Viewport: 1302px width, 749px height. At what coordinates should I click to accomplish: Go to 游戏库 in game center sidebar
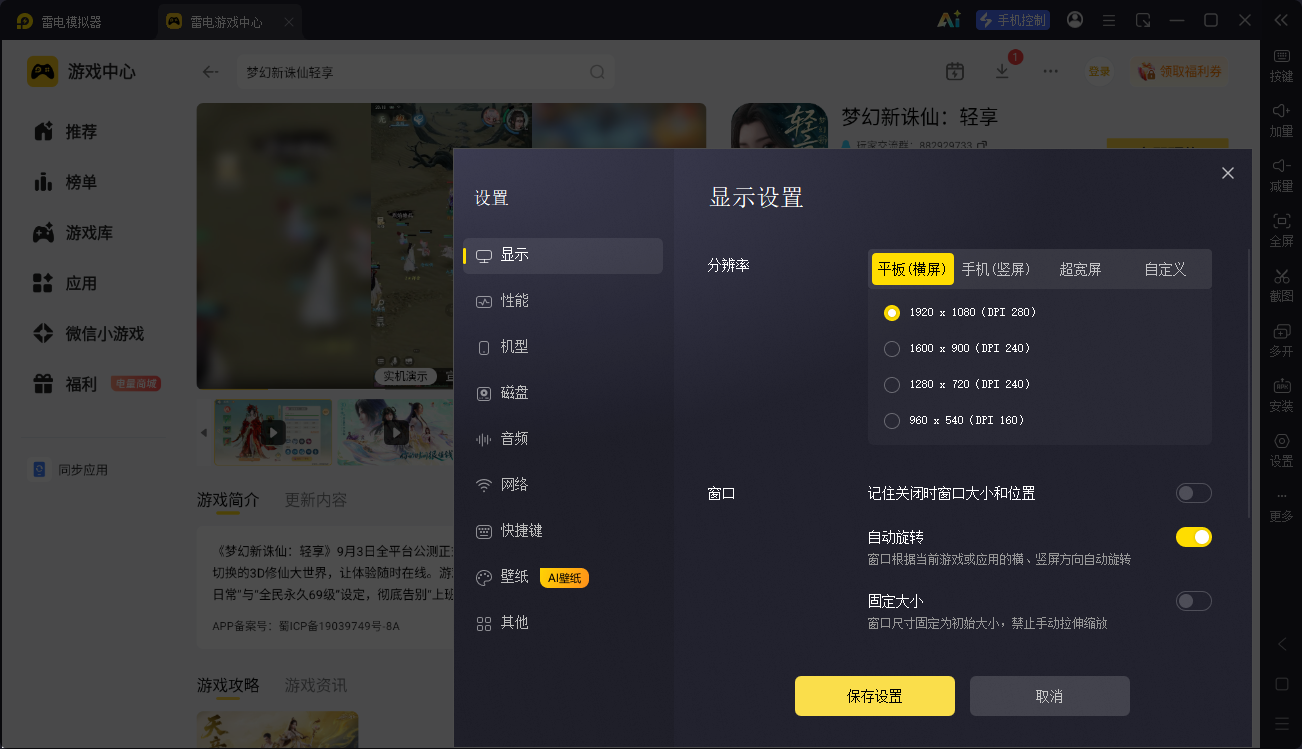click(x=73, y=233)
